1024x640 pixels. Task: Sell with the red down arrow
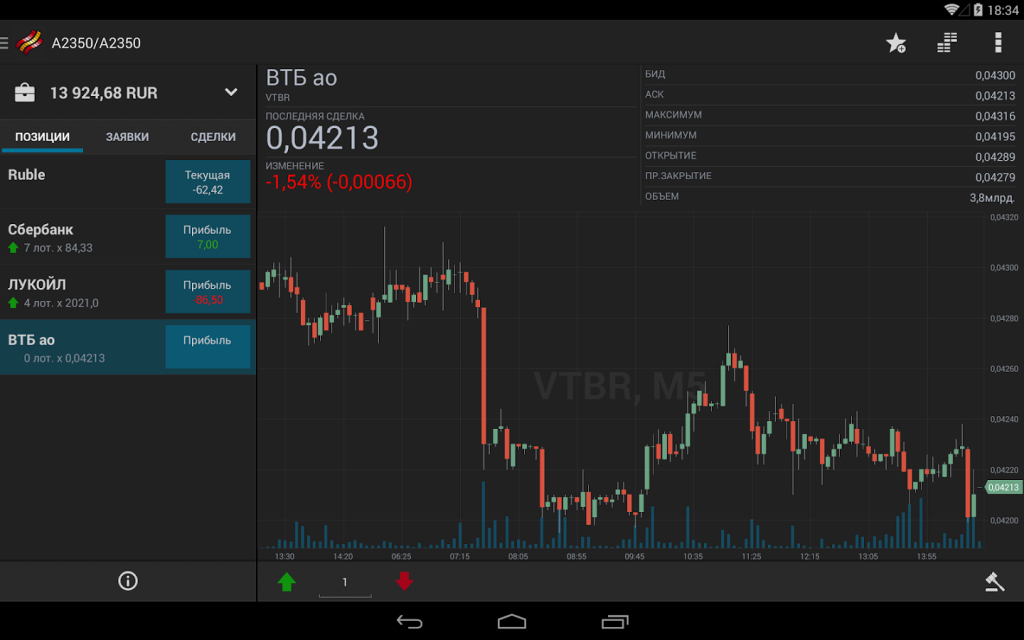(404, 581)
